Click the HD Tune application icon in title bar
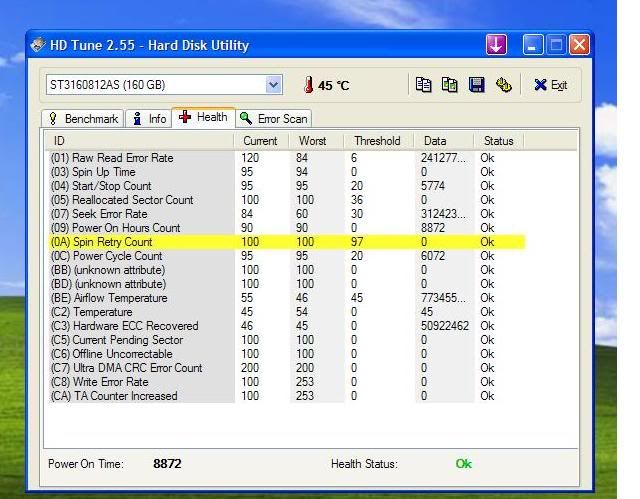Image resolution: width=640 pixels, height=499 pixels. 40,45
